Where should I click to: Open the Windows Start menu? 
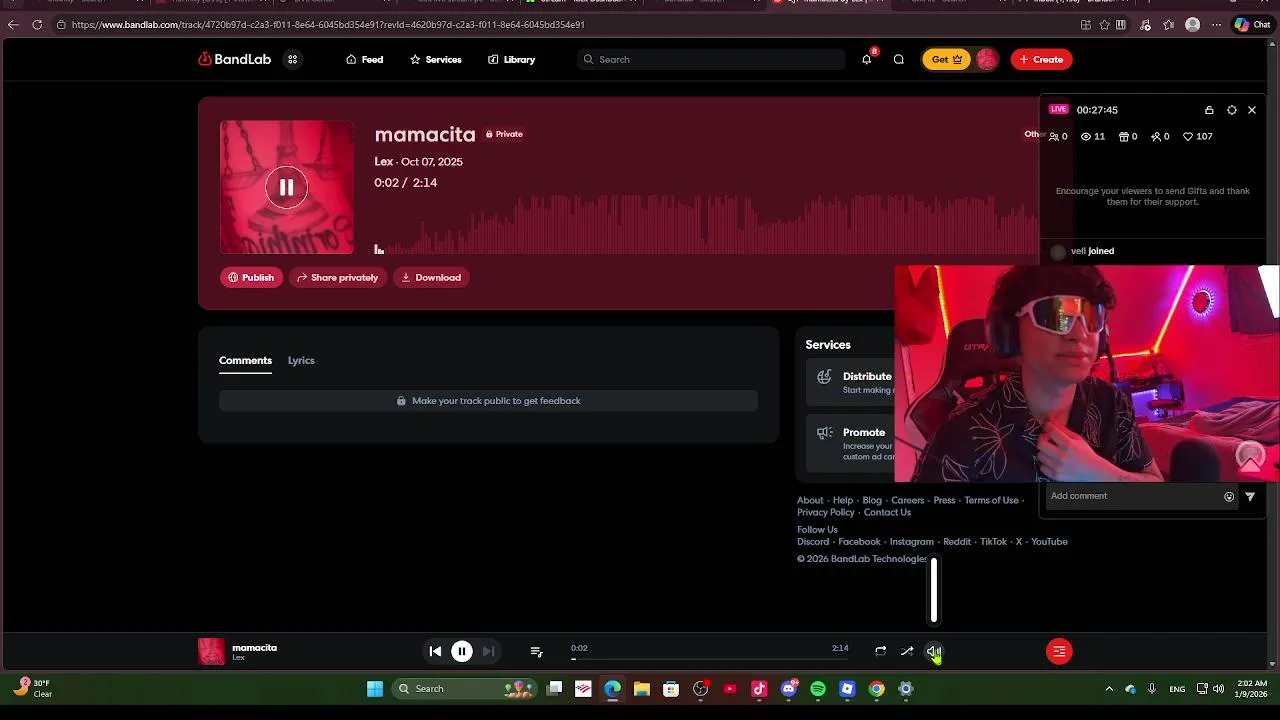[x=374, y=688]
